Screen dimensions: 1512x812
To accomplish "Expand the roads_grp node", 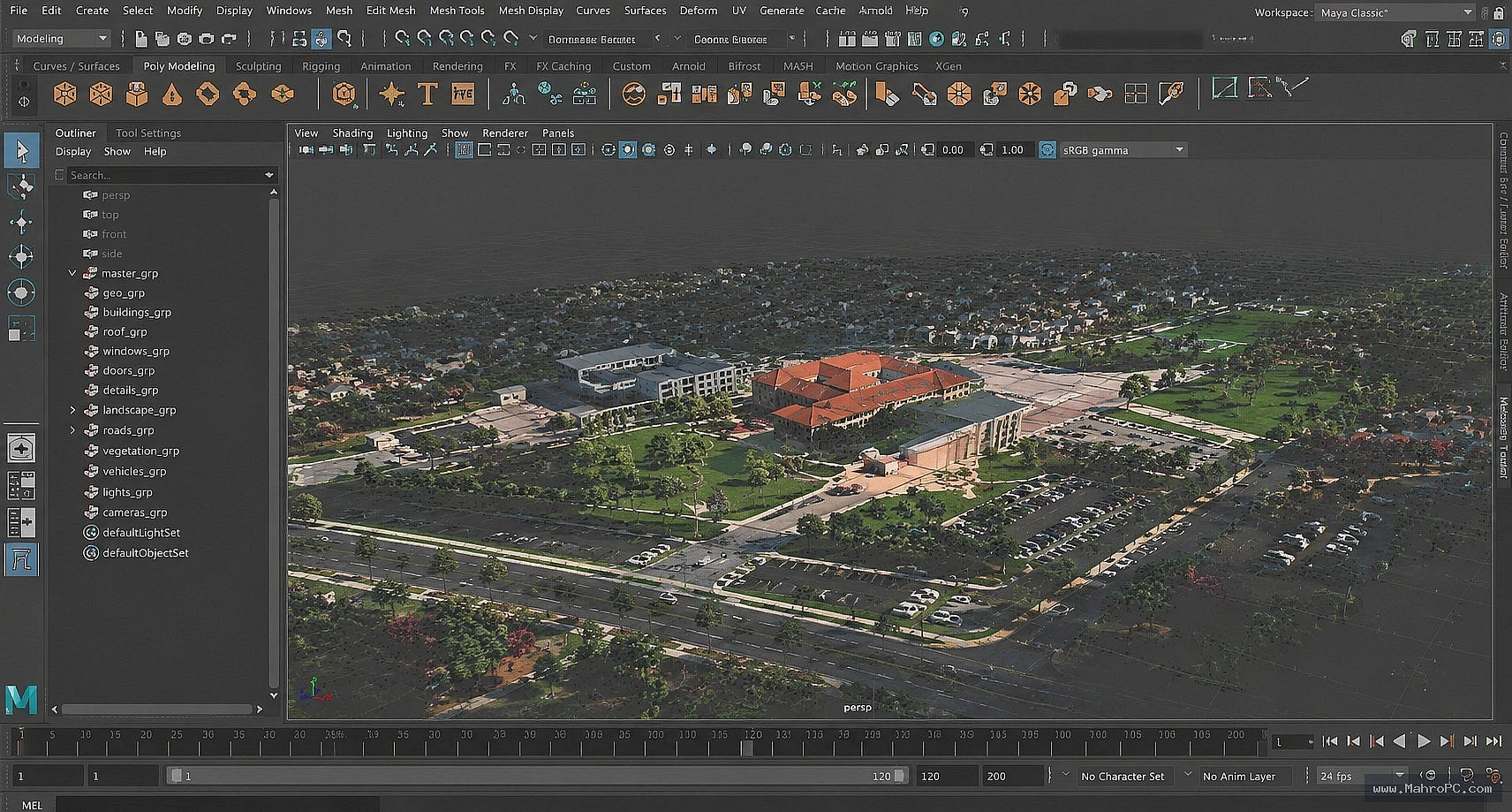I will 72,430.
